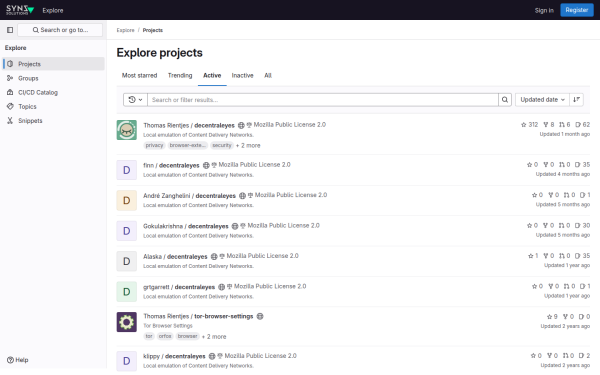This screenshot has width=600, height=375.
Task: Click the Topics tag icon
Action: point(10,106)
